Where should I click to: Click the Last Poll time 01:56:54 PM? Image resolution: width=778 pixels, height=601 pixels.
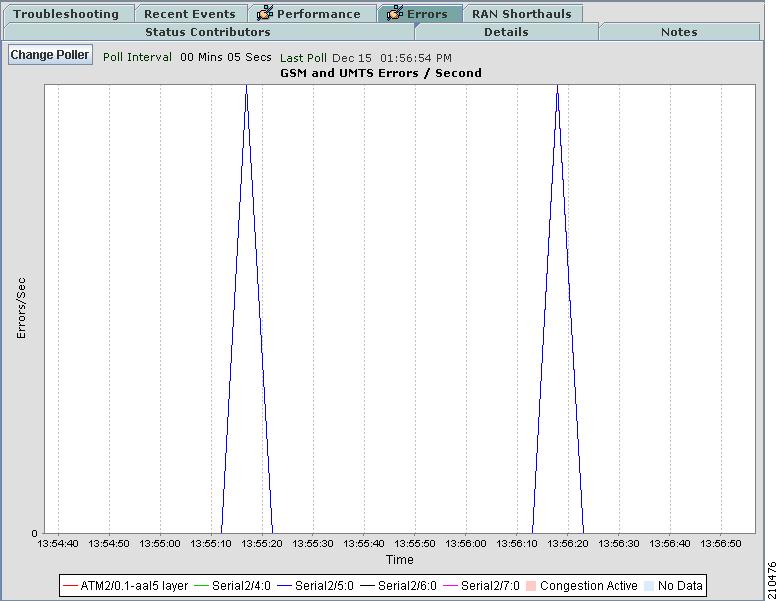click(x=416, y=58)
